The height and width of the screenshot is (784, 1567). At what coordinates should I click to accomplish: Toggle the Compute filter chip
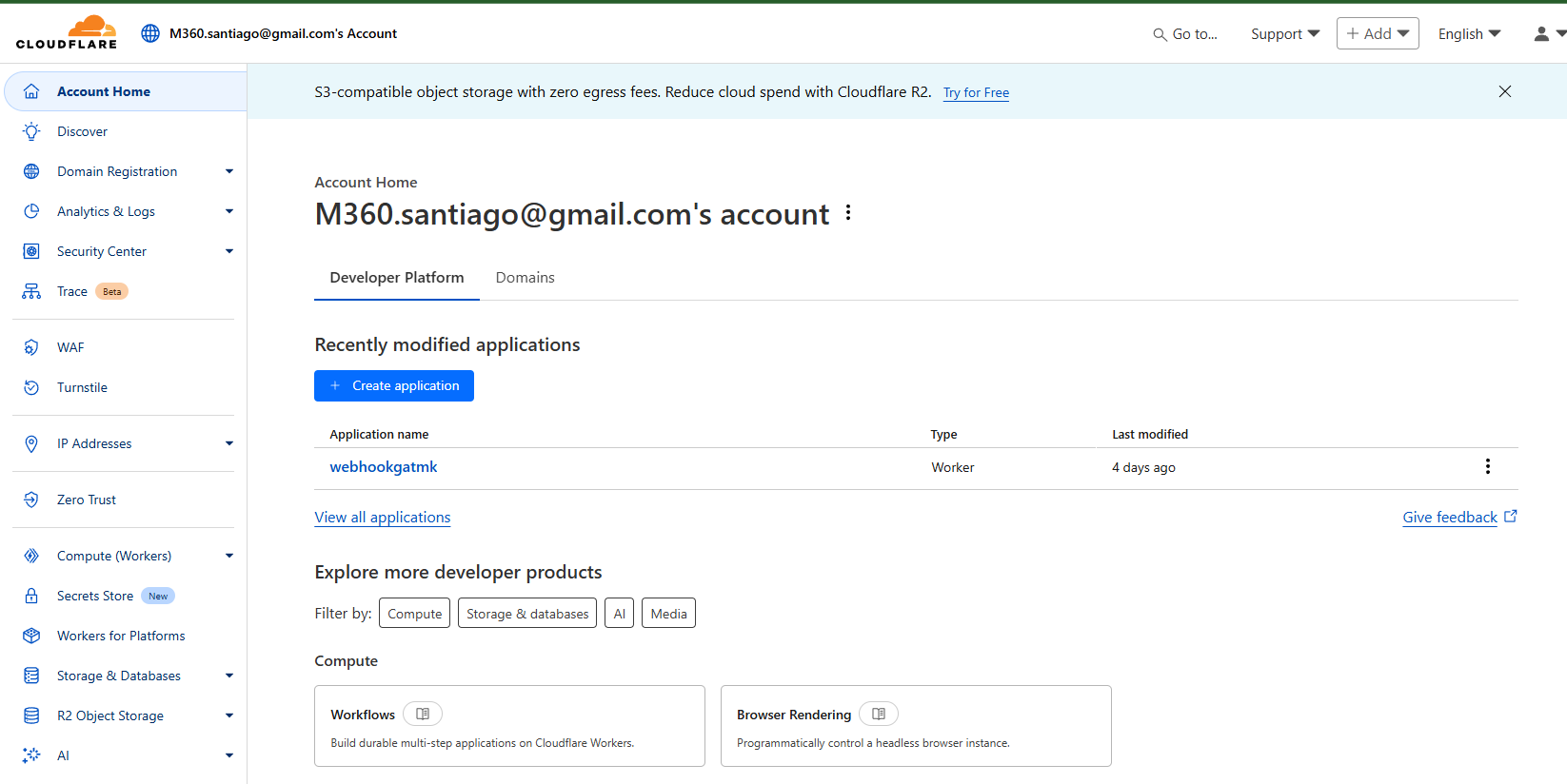point(414,614)
